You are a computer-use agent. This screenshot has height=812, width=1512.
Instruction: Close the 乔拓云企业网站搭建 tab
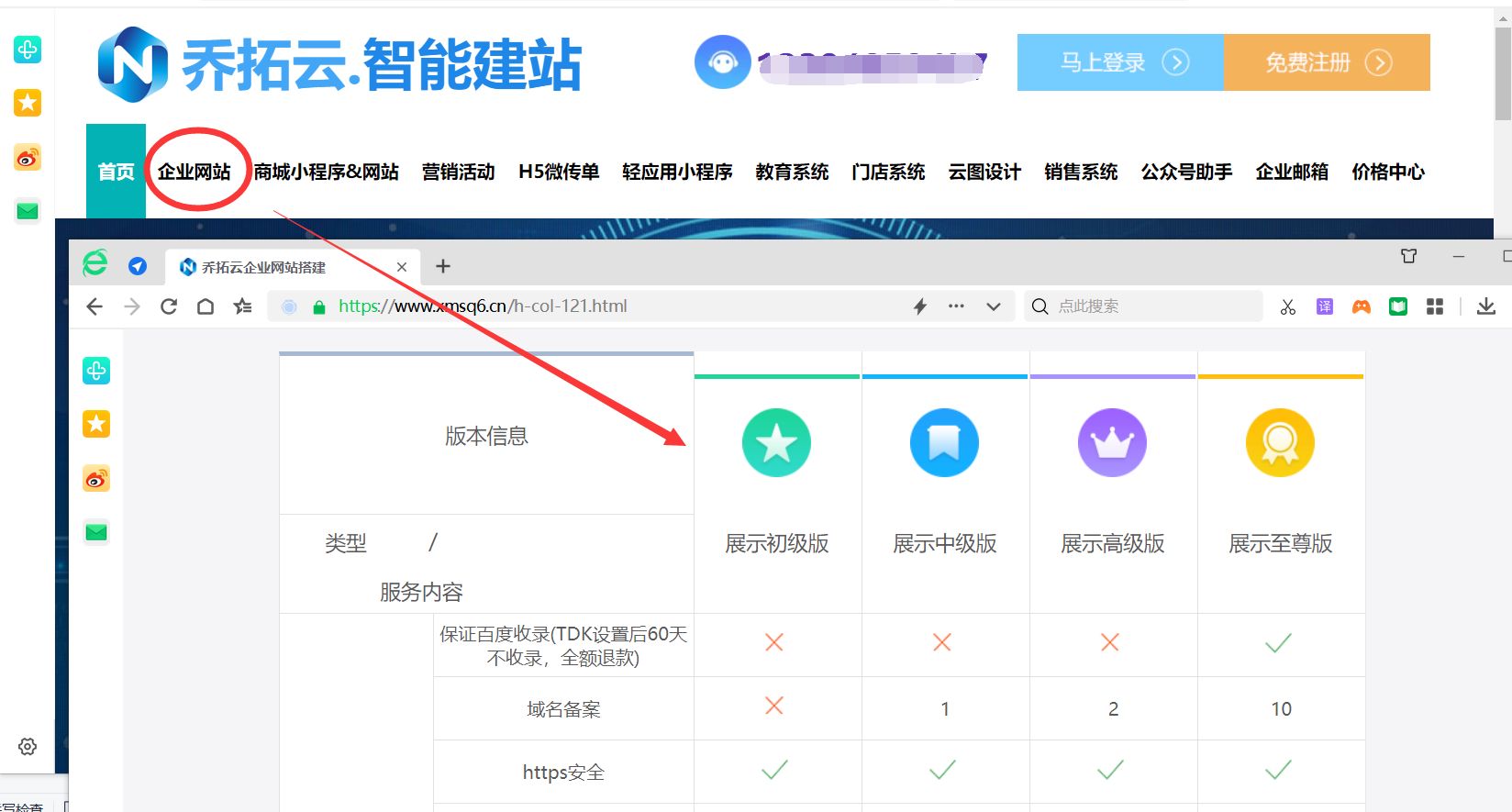tap(402, 267)
